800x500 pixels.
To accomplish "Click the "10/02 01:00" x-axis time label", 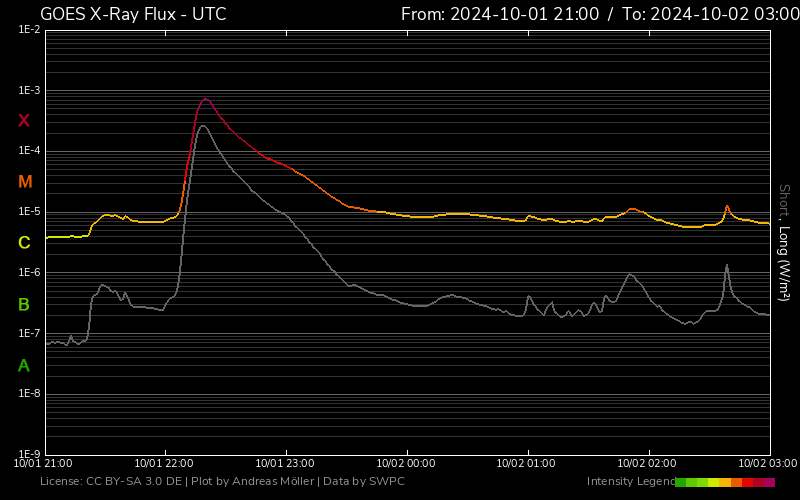I will [x=526, y=463].
